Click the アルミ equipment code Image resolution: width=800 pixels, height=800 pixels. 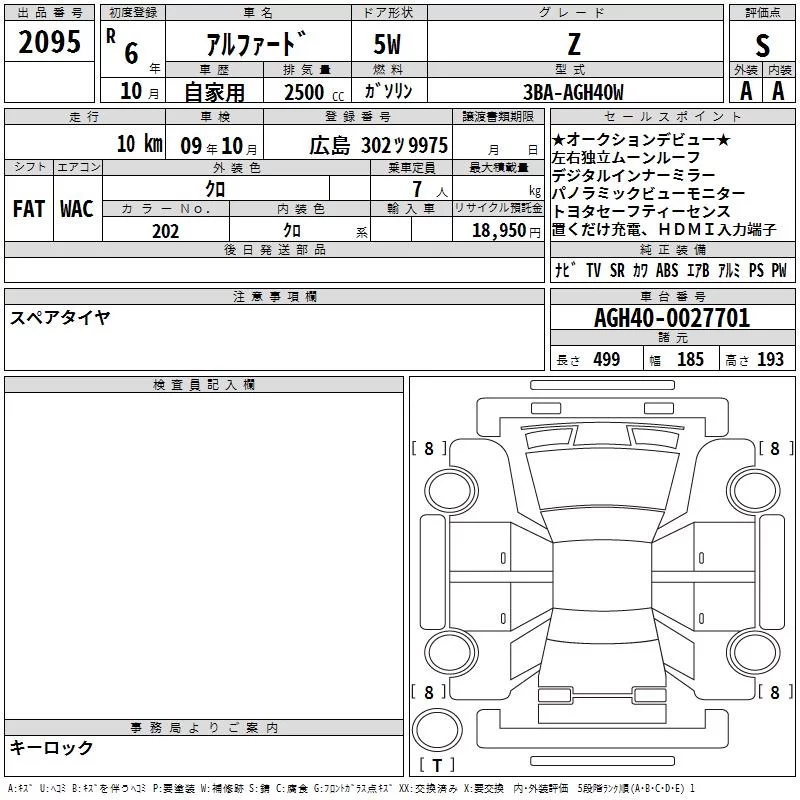pyautogui.click(x=729, y=270)
